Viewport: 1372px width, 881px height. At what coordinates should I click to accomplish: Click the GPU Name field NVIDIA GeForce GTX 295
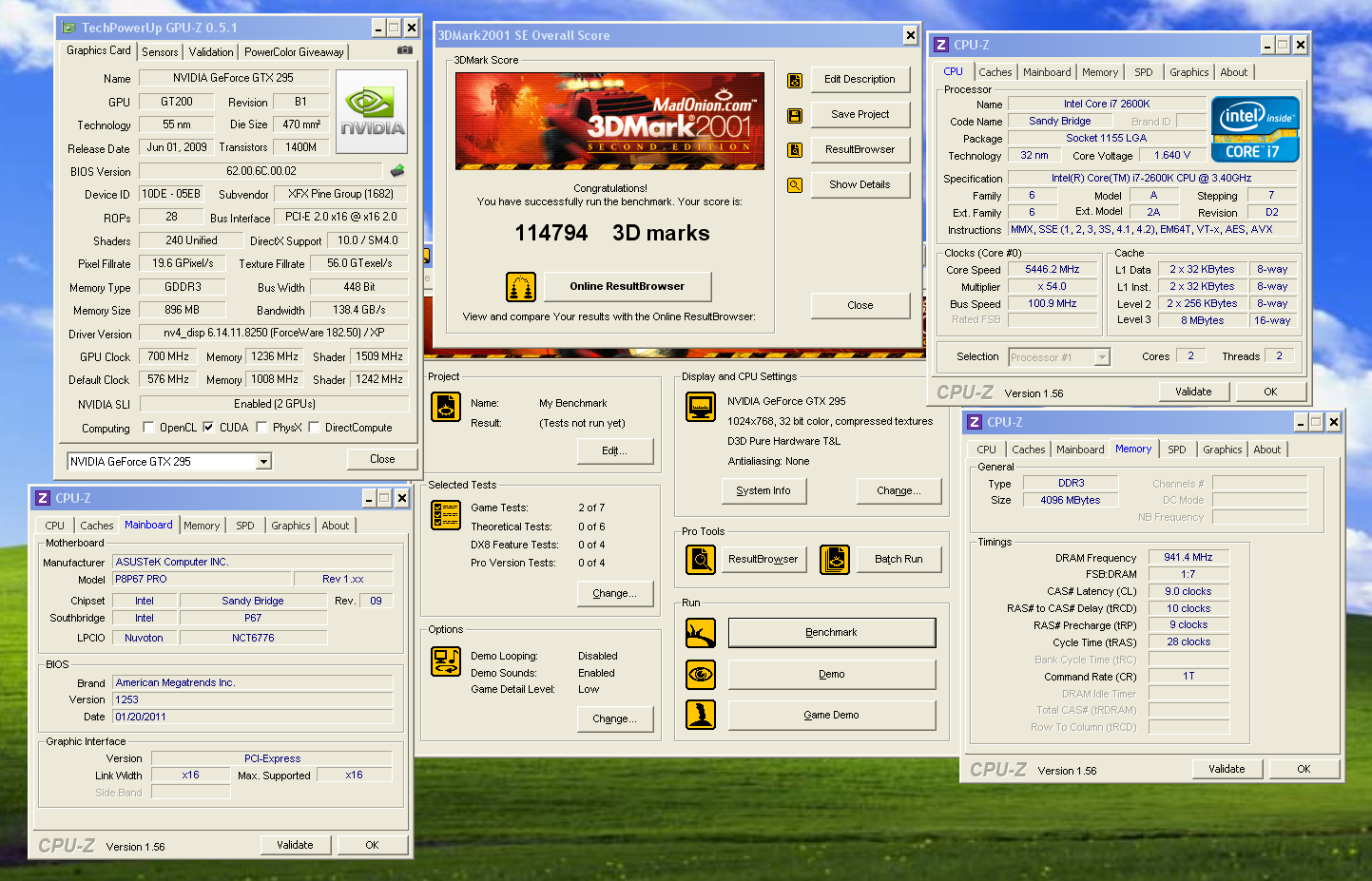(x=234, y=78)
